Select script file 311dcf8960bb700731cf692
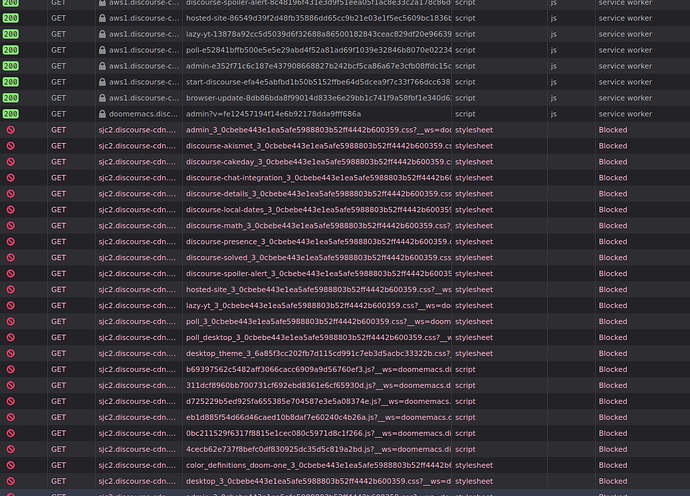Image resolution: width=690 pixels, height=496 pixels. click(318, 385)
